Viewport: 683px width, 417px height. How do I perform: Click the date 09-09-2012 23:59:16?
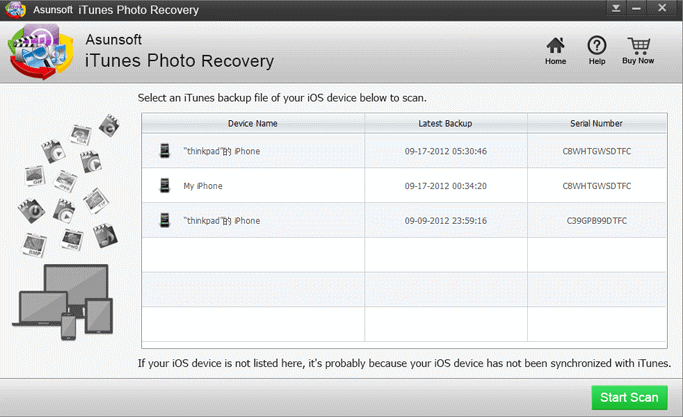point(446,221)
